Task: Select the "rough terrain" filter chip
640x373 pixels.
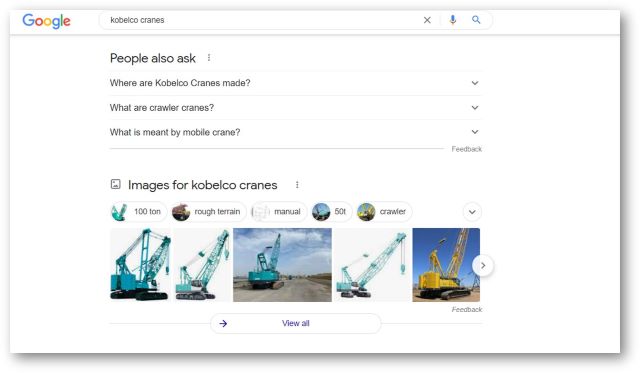Action: point(209,212)
